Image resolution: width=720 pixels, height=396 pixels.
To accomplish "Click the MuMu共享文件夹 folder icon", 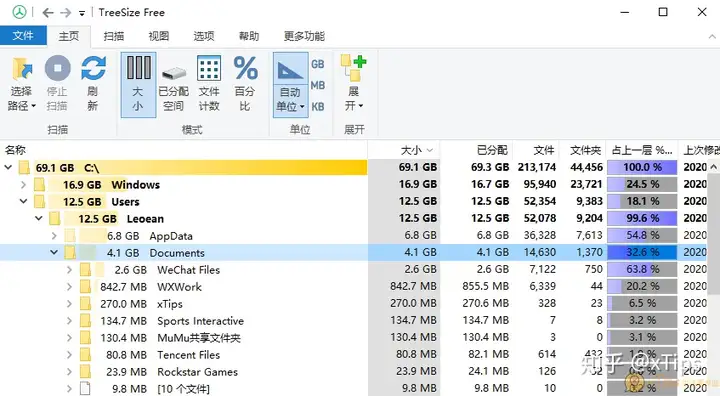I will tap(85, 338).
